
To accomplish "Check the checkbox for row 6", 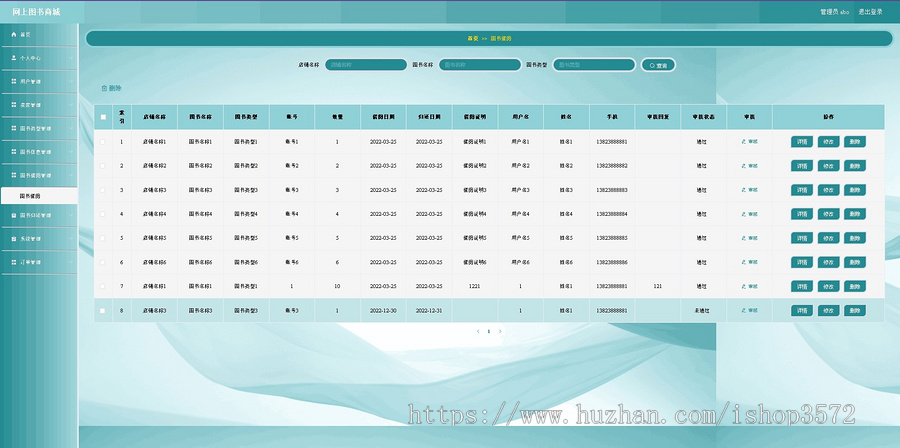I will point(103,262).
